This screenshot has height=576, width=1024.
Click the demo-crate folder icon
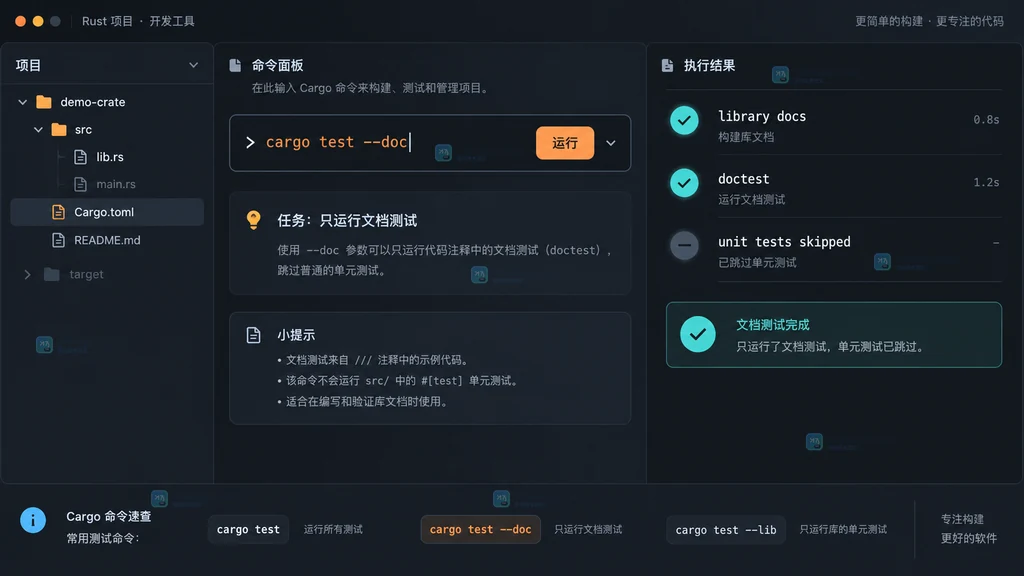[44, 102]
